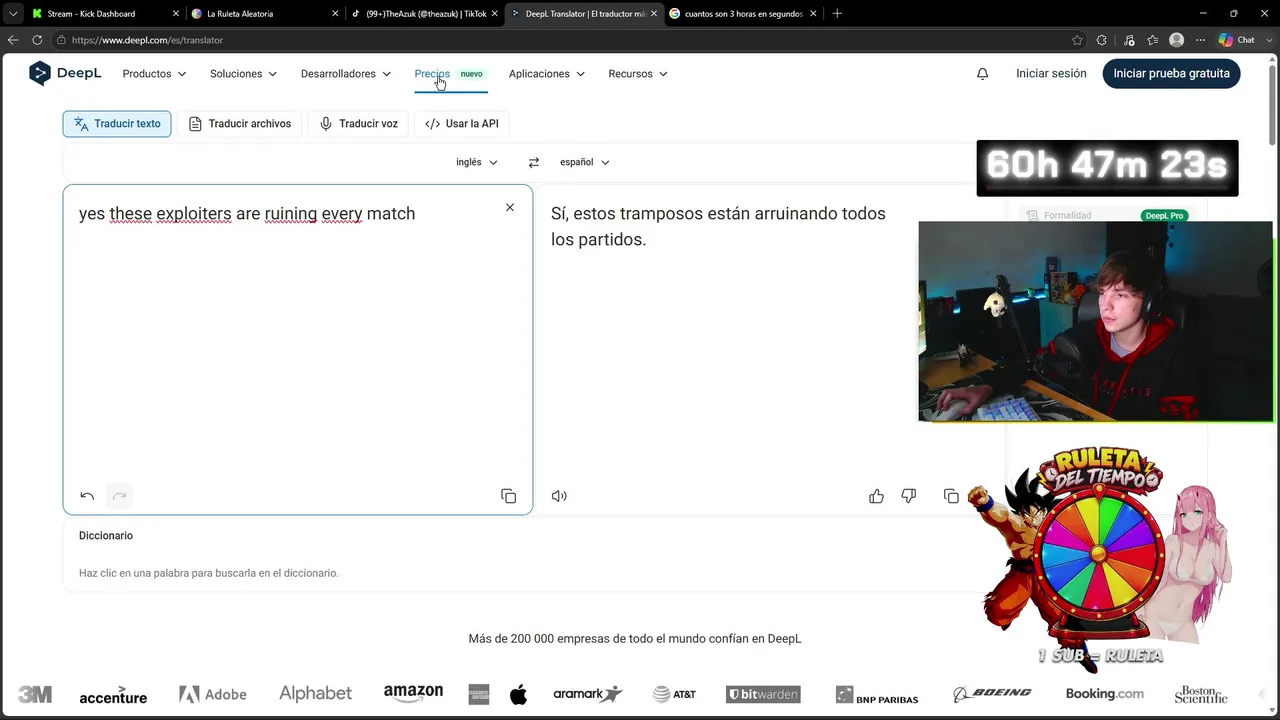This screenshot has width=1280, height=720.
Task: Click Iniciar sesión link
Action: (x=1051, y=74)
